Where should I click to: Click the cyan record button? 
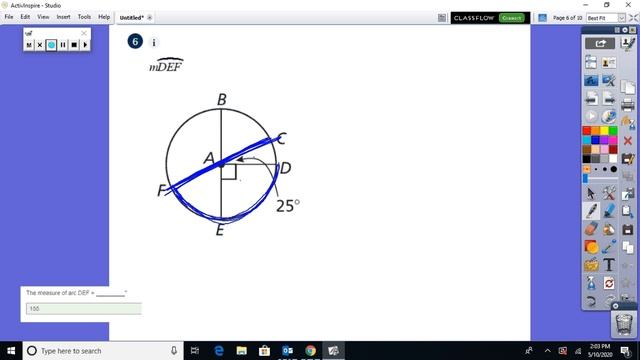pos(51,45)
